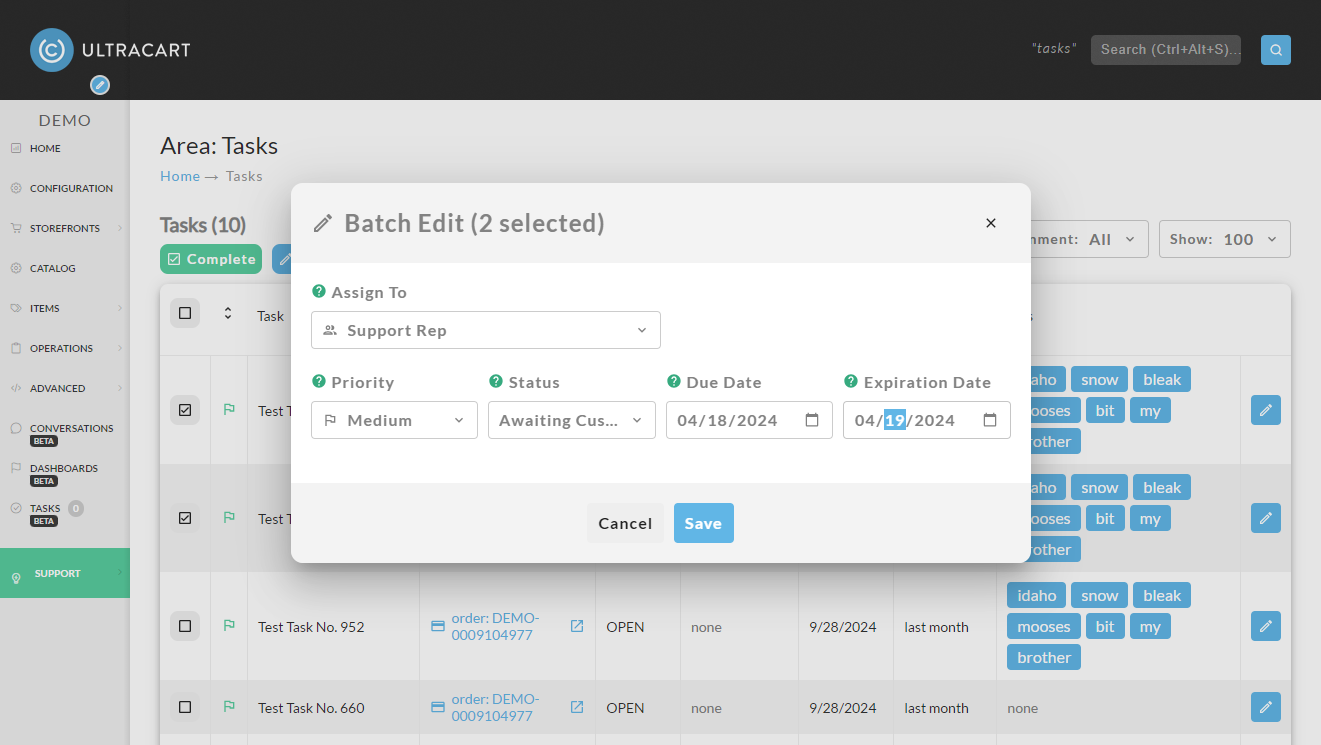Viewport: 1321px width, 745px height.
Task: Open order DEMO-0009104977 link for Task 952
Action: (x=495, y=626)
